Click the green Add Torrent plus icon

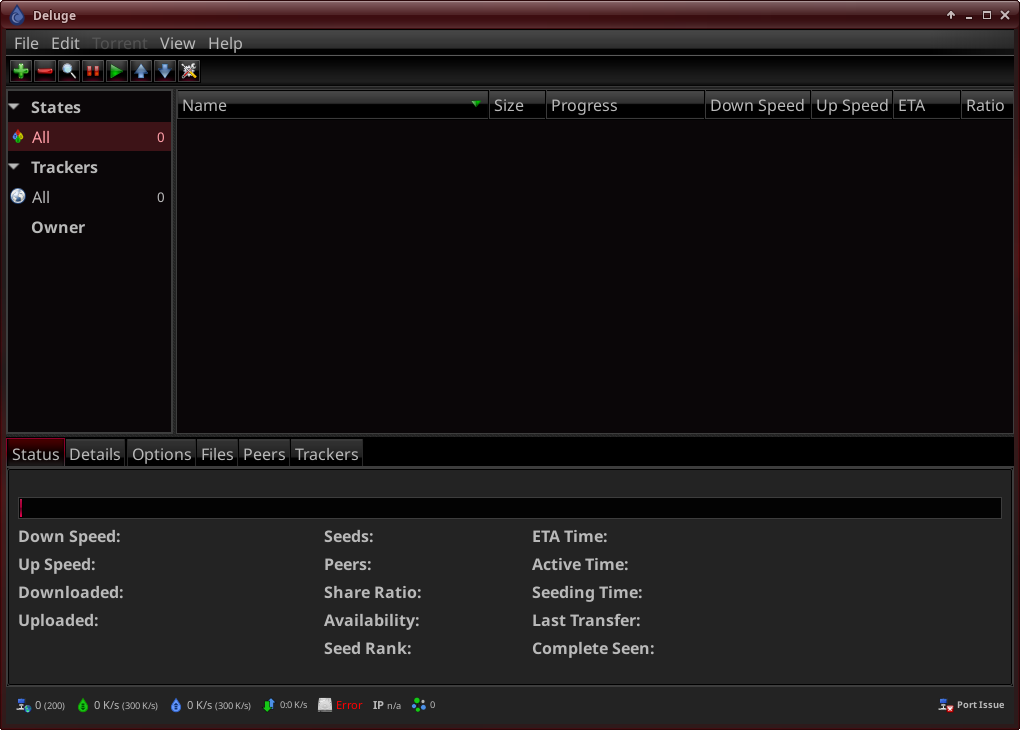click(x=20, y=71)
